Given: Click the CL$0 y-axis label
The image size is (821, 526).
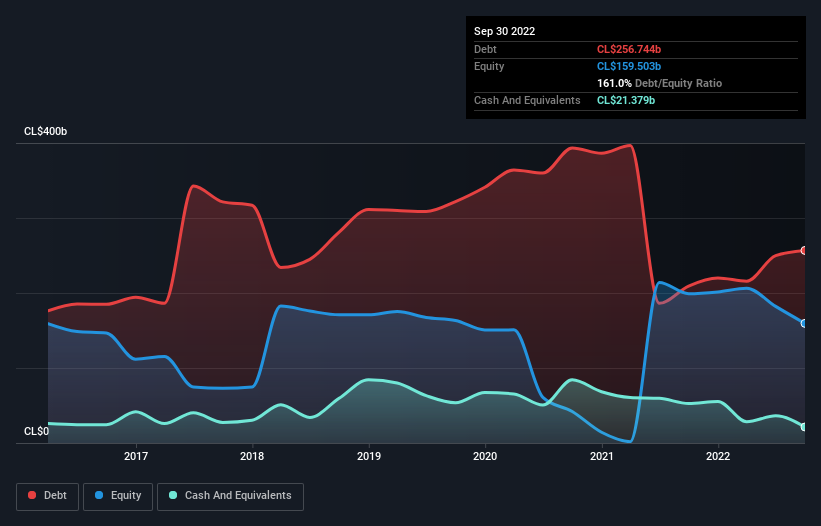Looking at the screenshot, I should coord(36,431).
